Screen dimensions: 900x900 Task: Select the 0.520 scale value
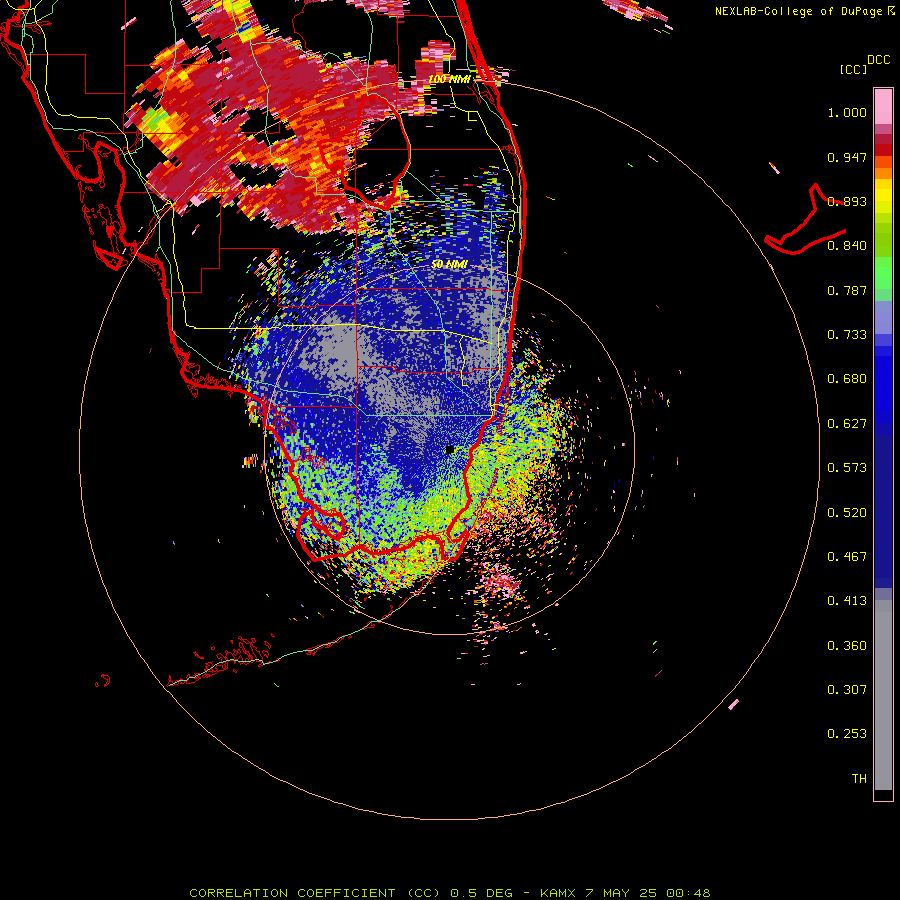[847, 513]
